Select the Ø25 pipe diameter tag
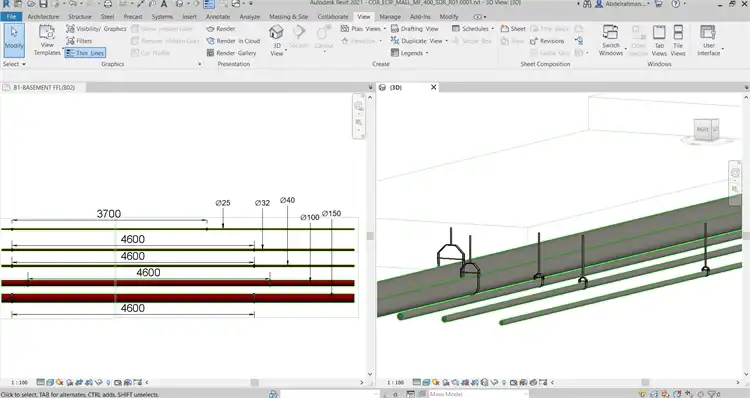750x398 pixels. [x=223, y=203]
